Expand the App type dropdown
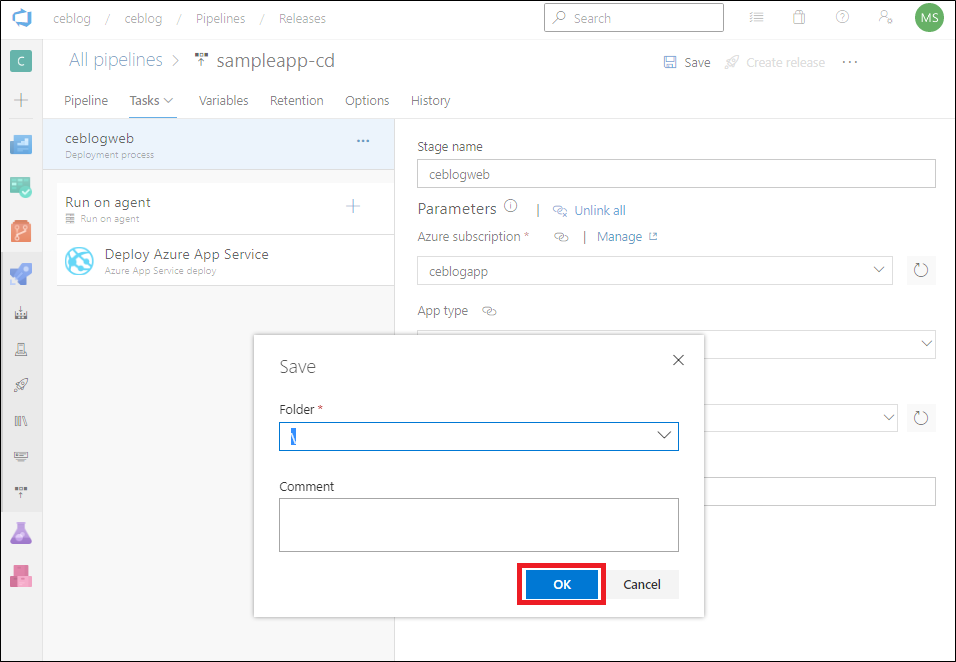Viewport: 956px width, 662px height. (x=926, y=344)
